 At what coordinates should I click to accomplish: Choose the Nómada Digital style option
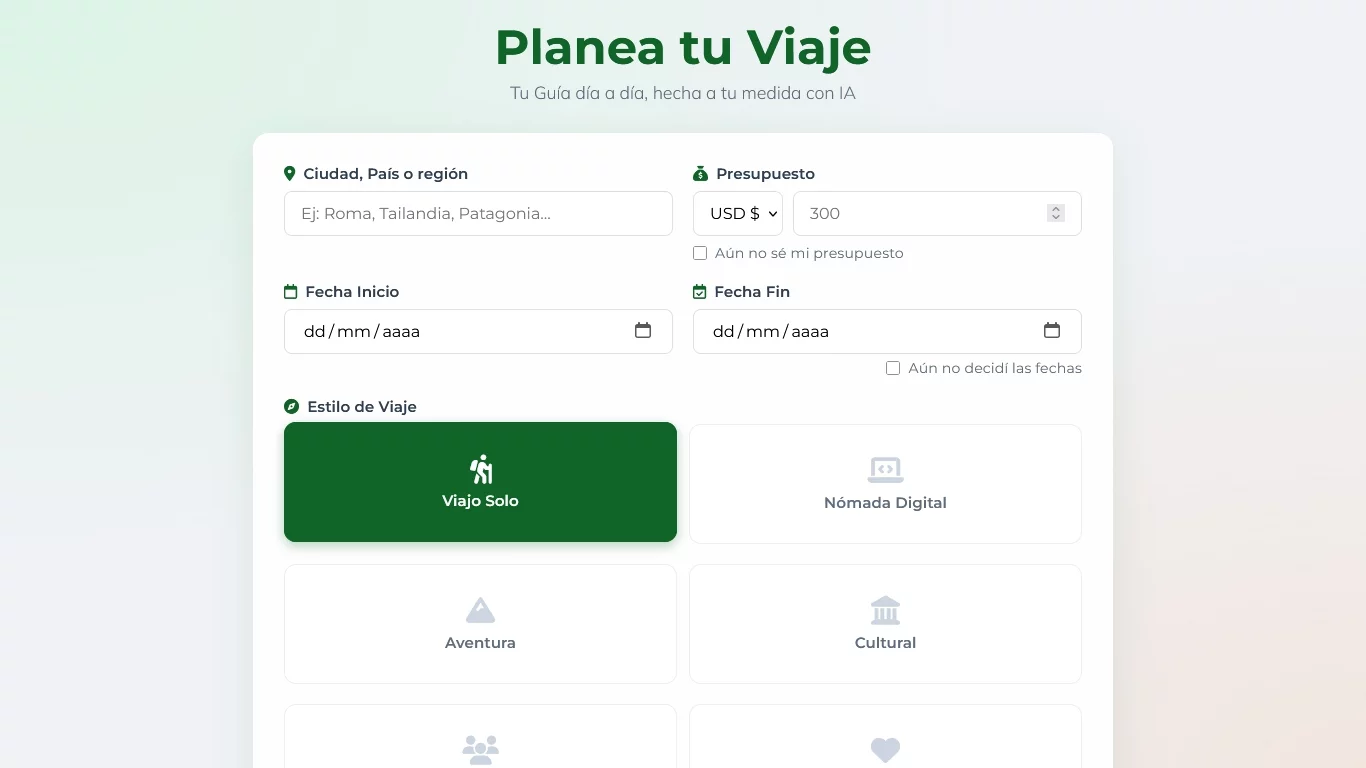coord(885,484)
